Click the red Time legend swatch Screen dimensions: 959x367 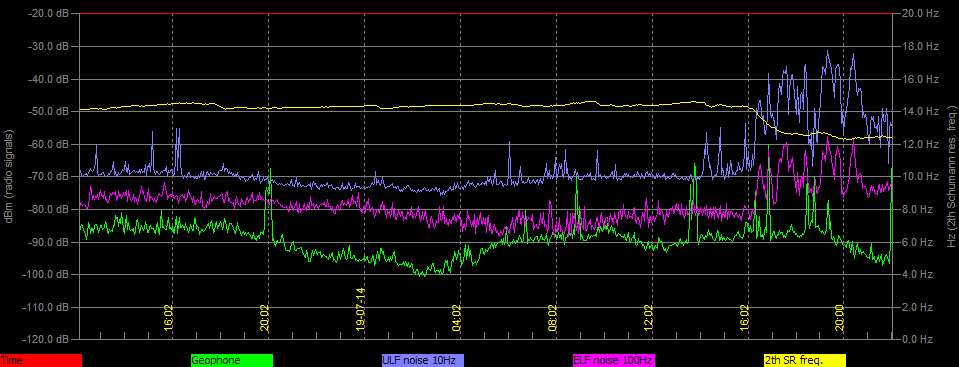[40, 360]
